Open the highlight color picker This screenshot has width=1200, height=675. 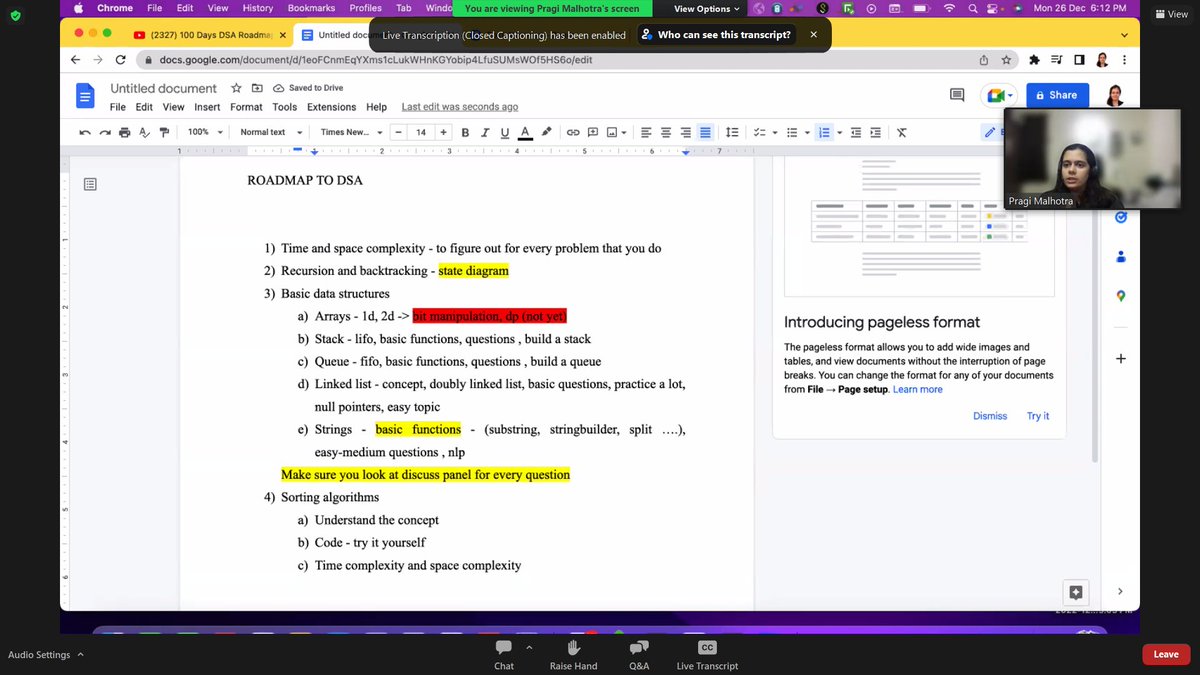pyautogui.click(x=546, y=132)
